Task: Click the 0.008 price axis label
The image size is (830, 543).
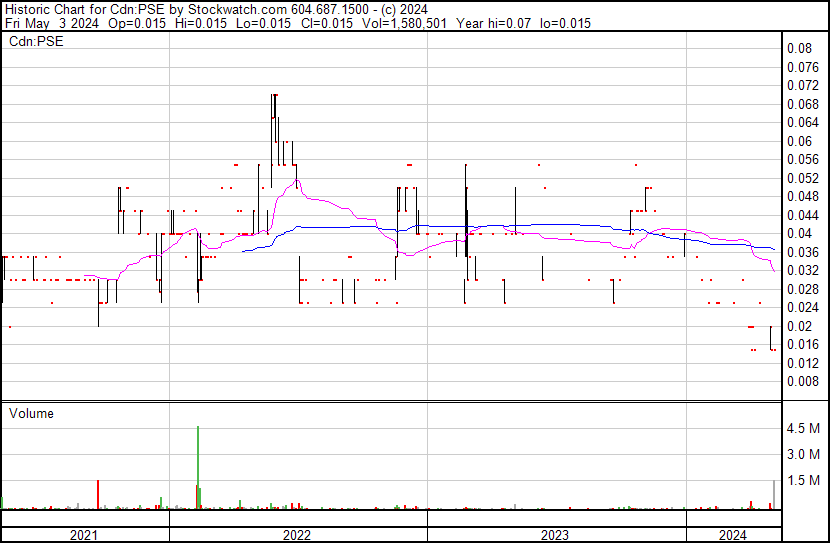Action: 801,381
